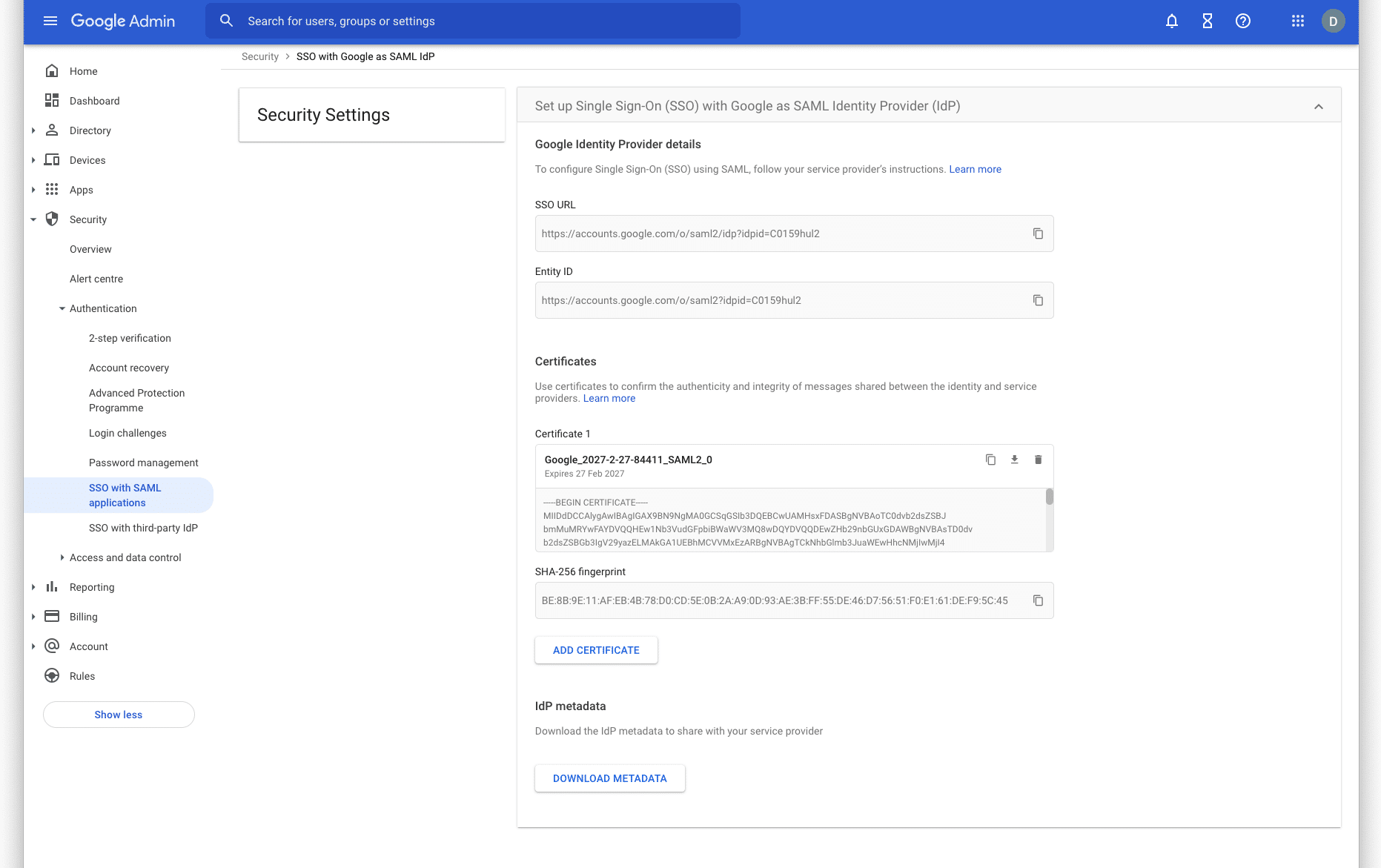Click the Google Admin logo
Viewport: 1381px width, 868px height.
(x=123, y=21)
